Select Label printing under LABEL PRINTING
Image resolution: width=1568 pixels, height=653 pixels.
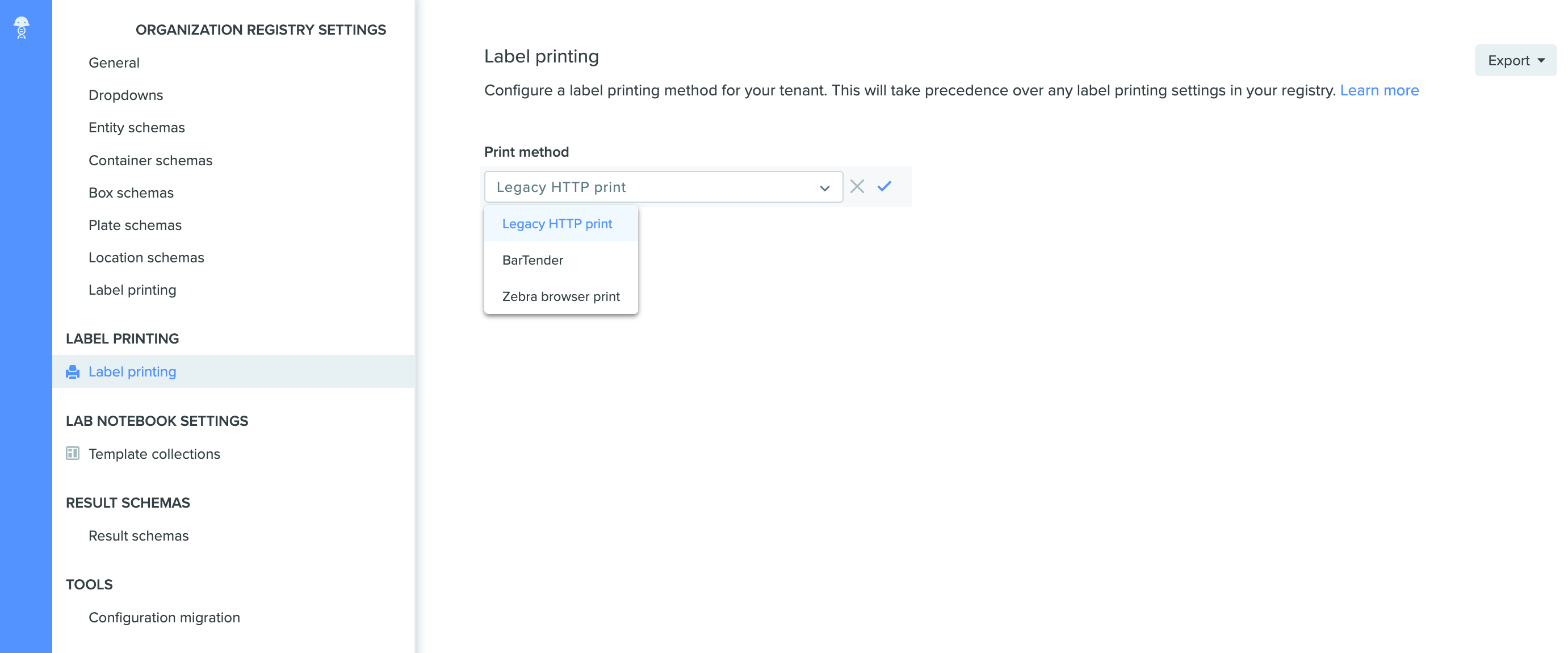coord(132,371)
